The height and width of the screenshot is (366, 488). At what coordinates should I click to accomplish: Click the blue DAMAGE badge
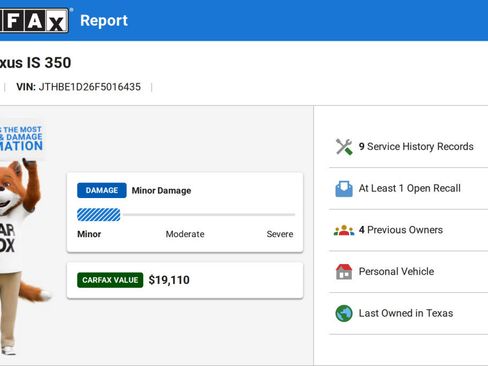(x=102, y=190)
